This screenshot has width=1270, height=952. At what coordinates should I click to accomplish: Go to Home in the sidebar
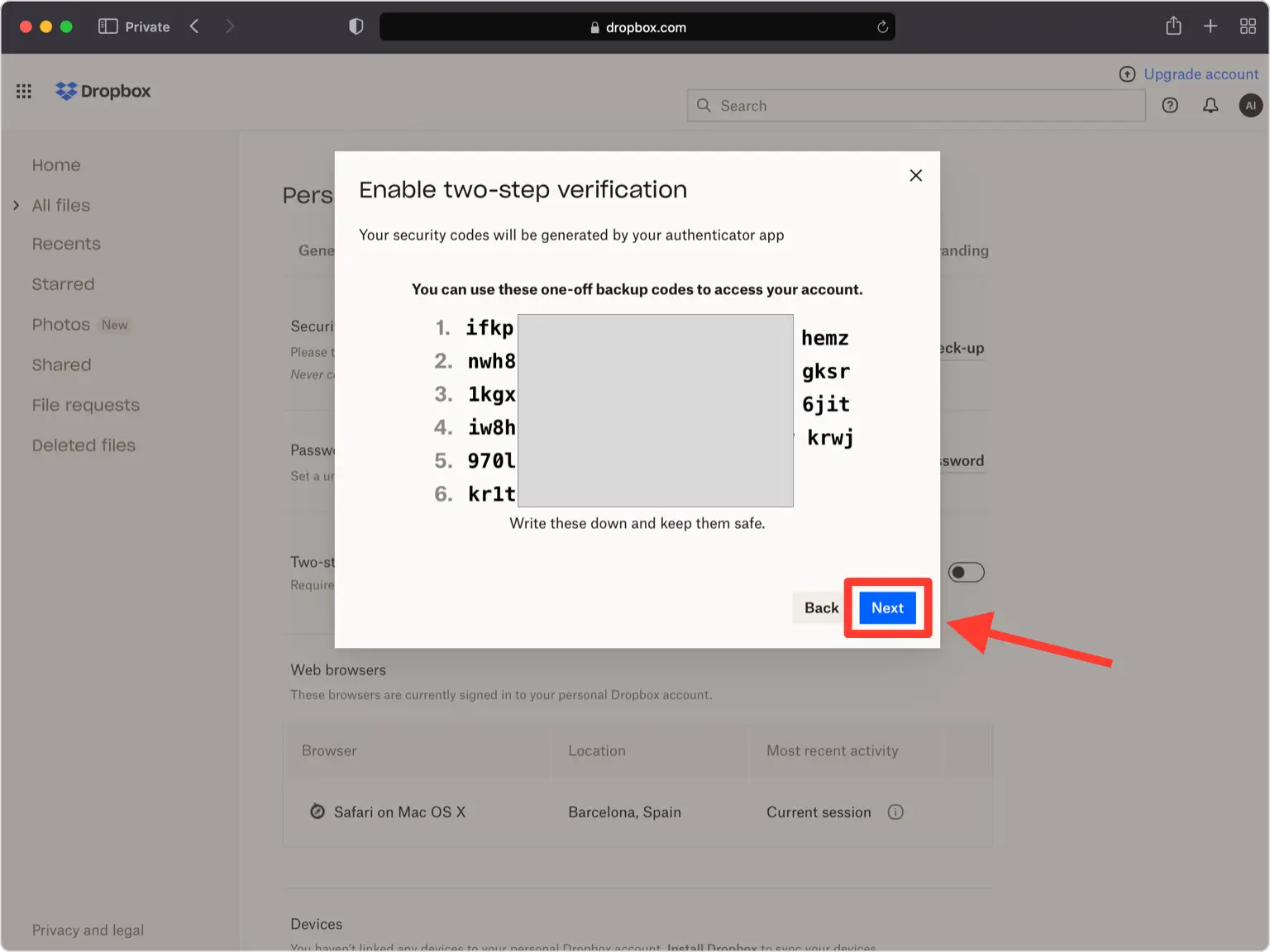(56, 165)
